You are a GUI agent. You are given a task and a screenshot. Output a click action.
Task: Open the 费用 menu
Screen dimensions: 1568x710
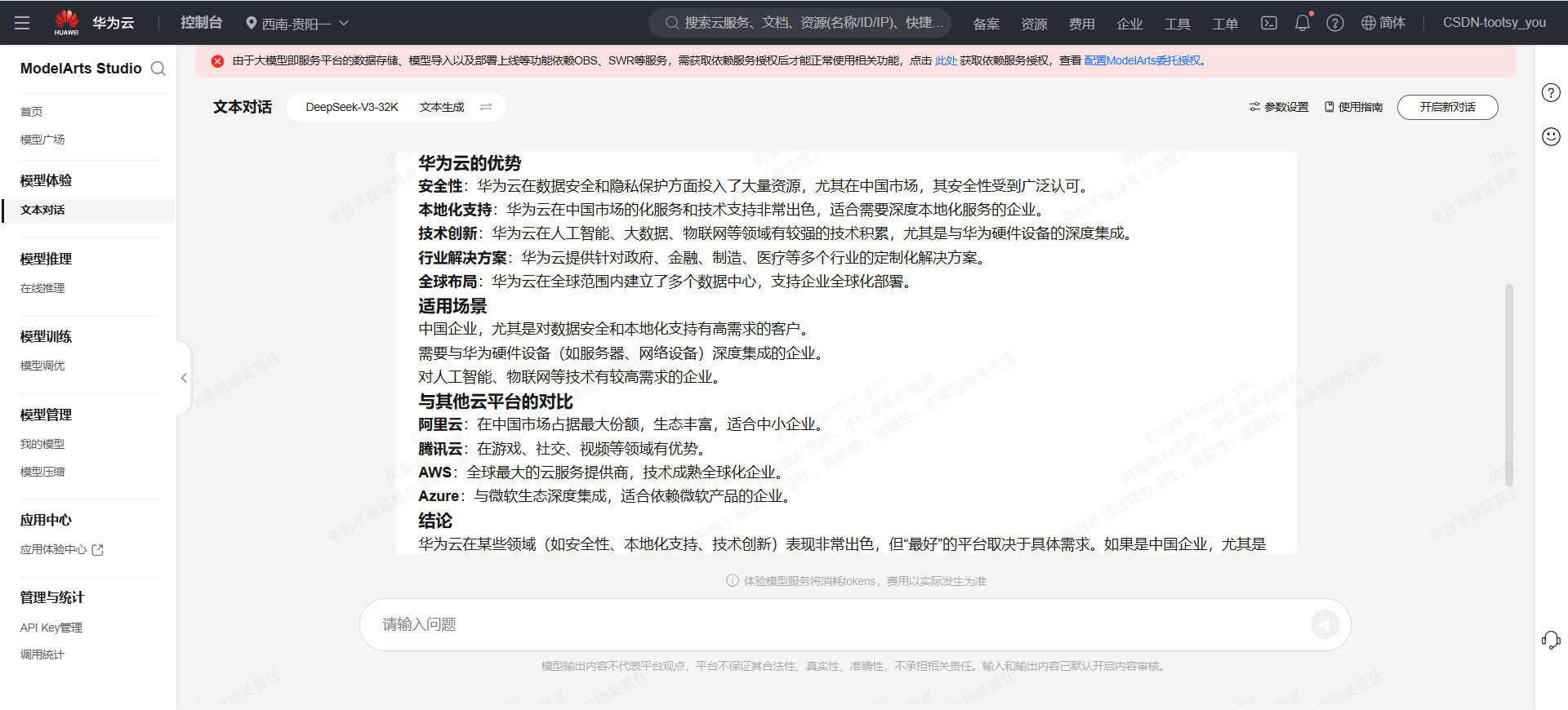pos(1082,24)
